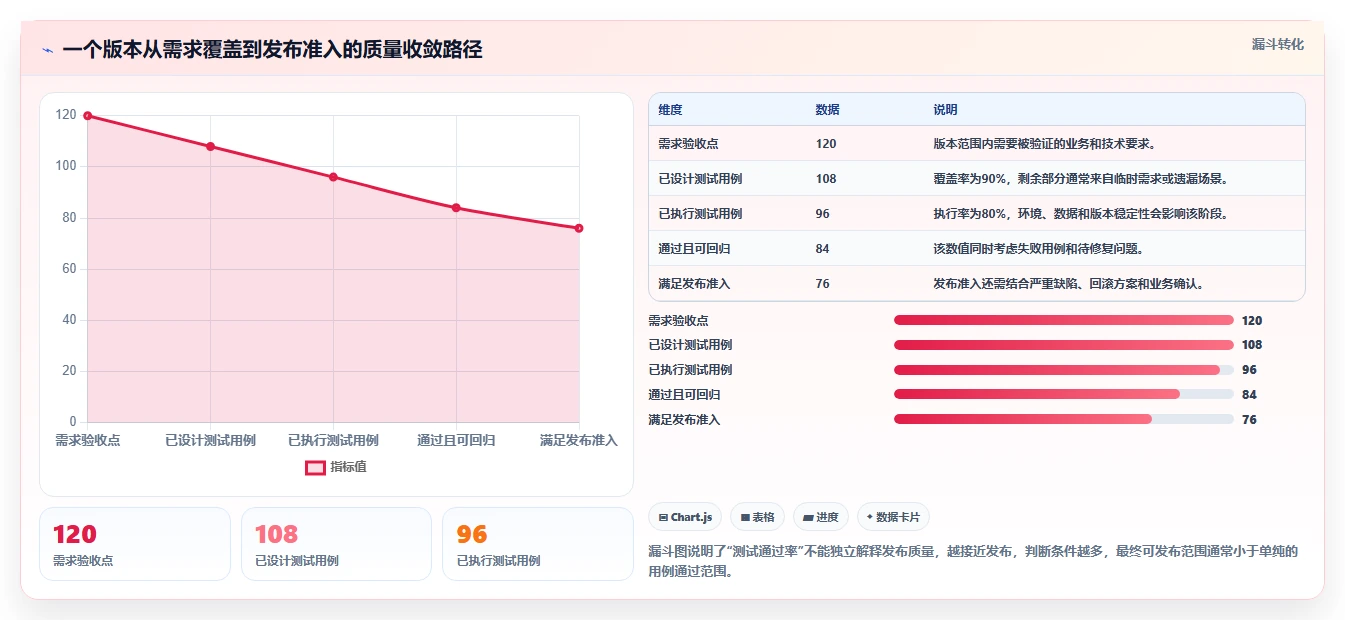Click the 76 value beside progress bar
Viewport: 1345px width, 620px height.
pos(1249,420)
